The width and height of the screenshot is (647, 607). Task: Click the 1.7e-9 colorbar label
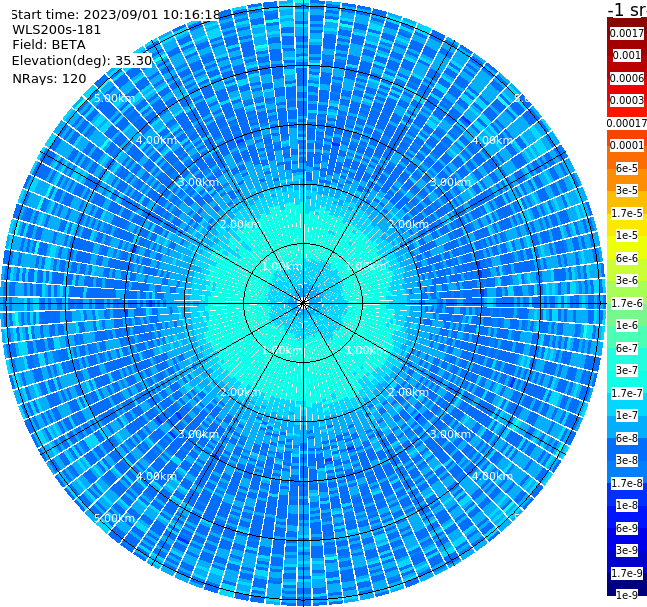pos(627,573)
